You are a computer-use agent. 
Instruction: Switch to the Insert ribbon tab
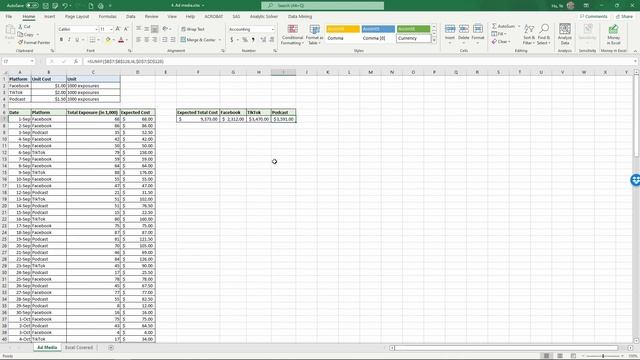point(49,16)
